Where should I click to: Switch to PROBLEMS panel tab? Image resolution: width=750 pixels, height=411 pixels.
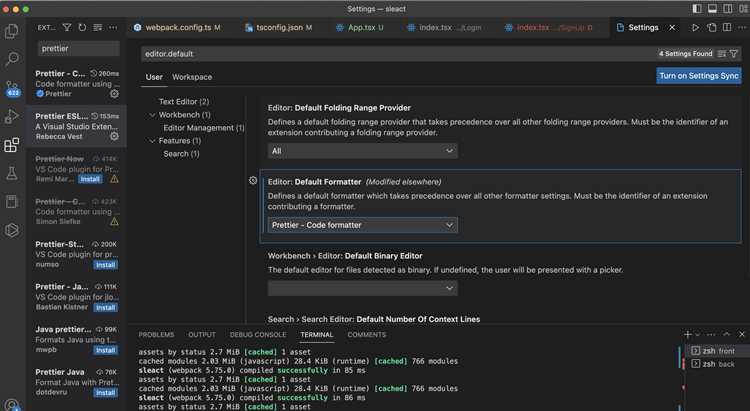[x=156, y=334]
